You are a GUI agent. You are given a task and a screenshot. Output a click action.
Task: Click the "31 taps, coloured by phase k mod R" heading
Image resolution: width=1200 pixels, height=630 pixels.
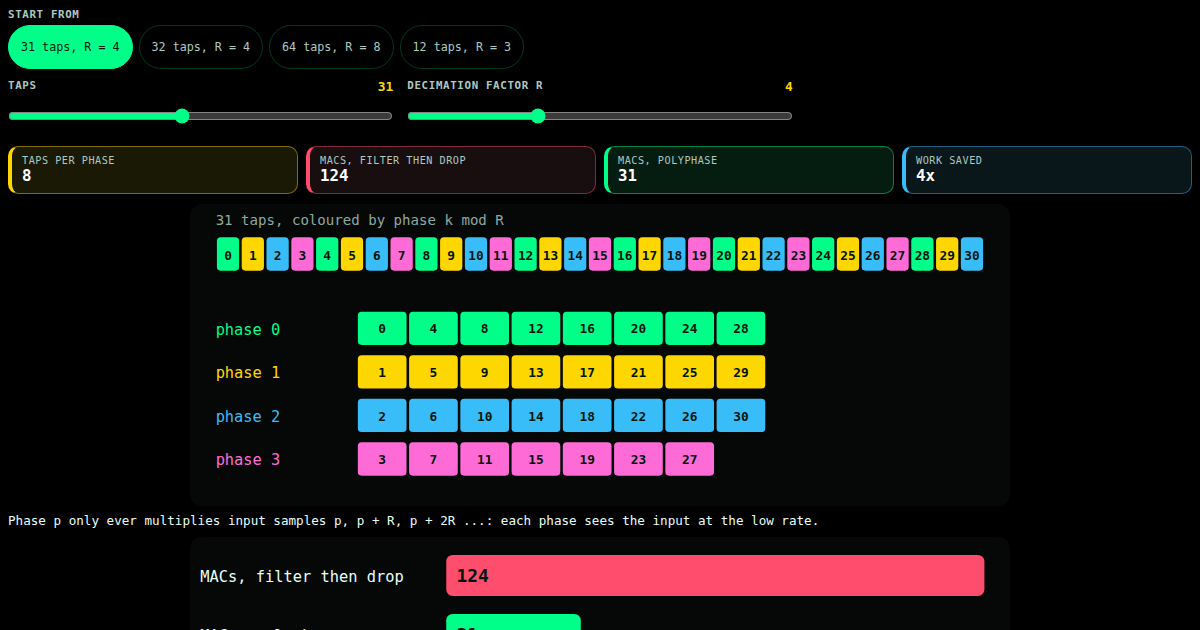point(359,220)
